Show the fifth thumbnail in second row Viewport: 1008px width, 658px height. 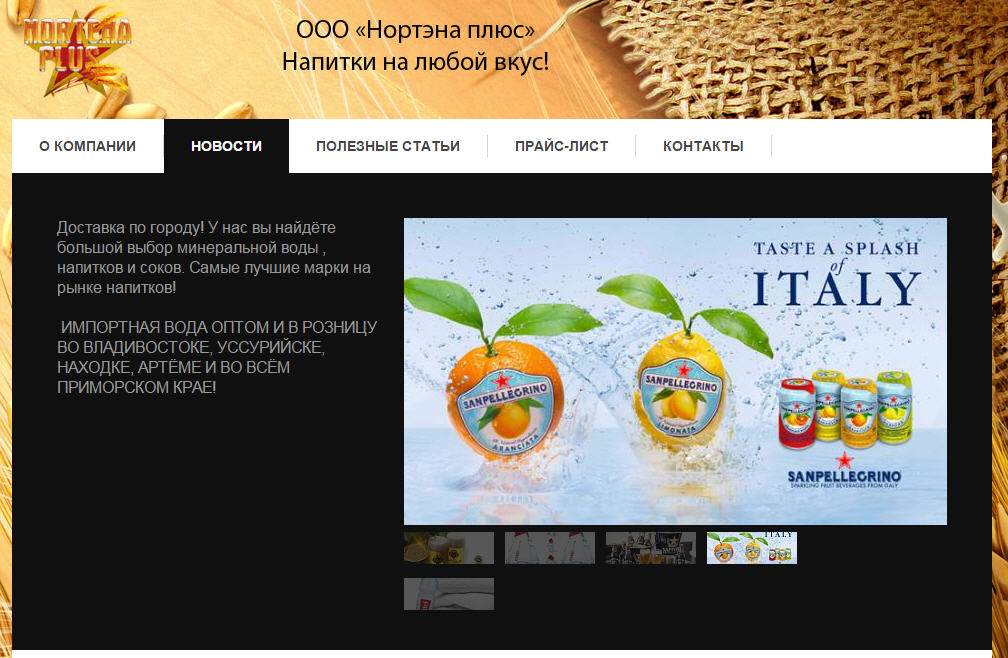449,594
